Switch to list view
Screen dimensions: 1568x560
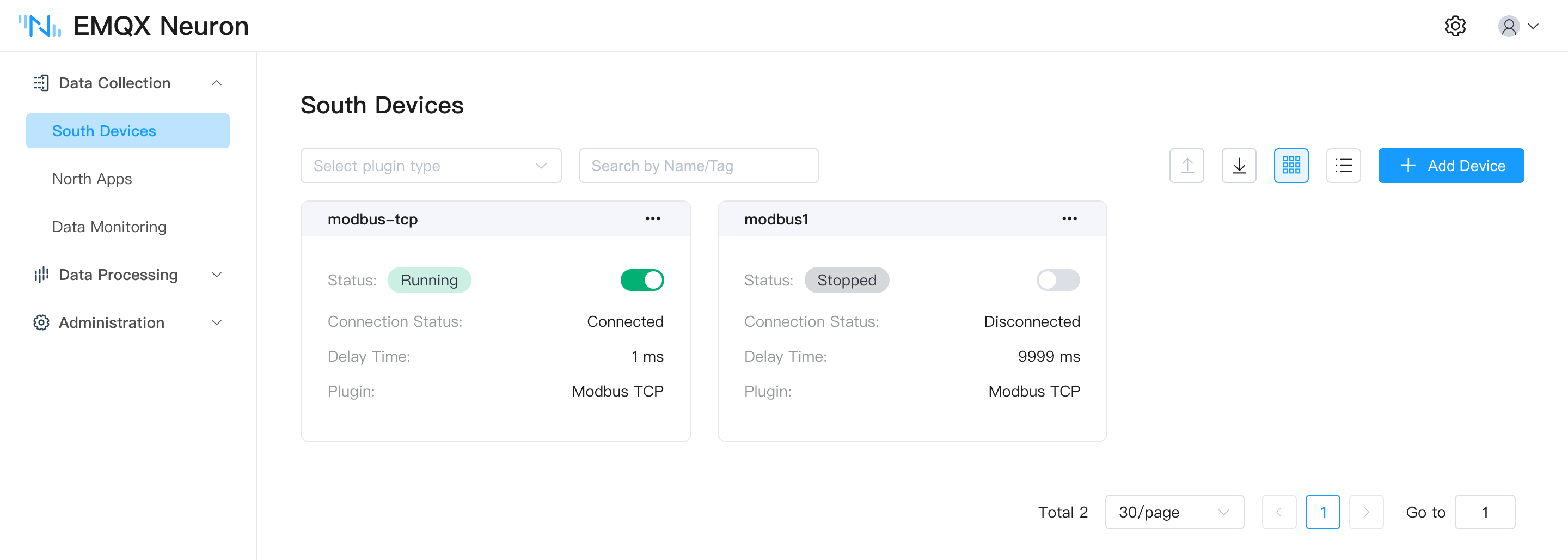(1343, 166)
